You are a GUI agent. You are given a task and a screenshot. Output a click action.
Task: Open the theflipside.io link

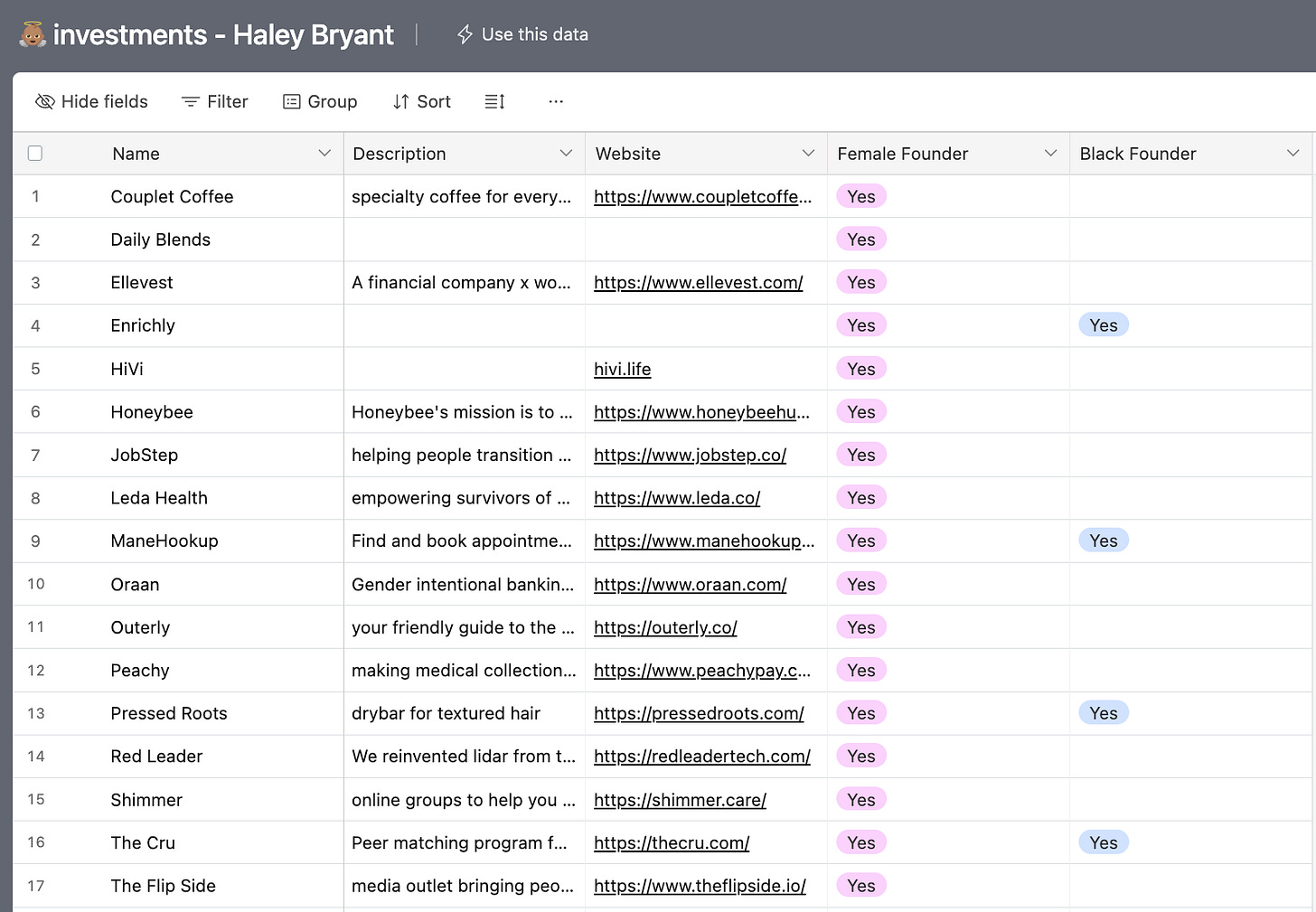700,886
